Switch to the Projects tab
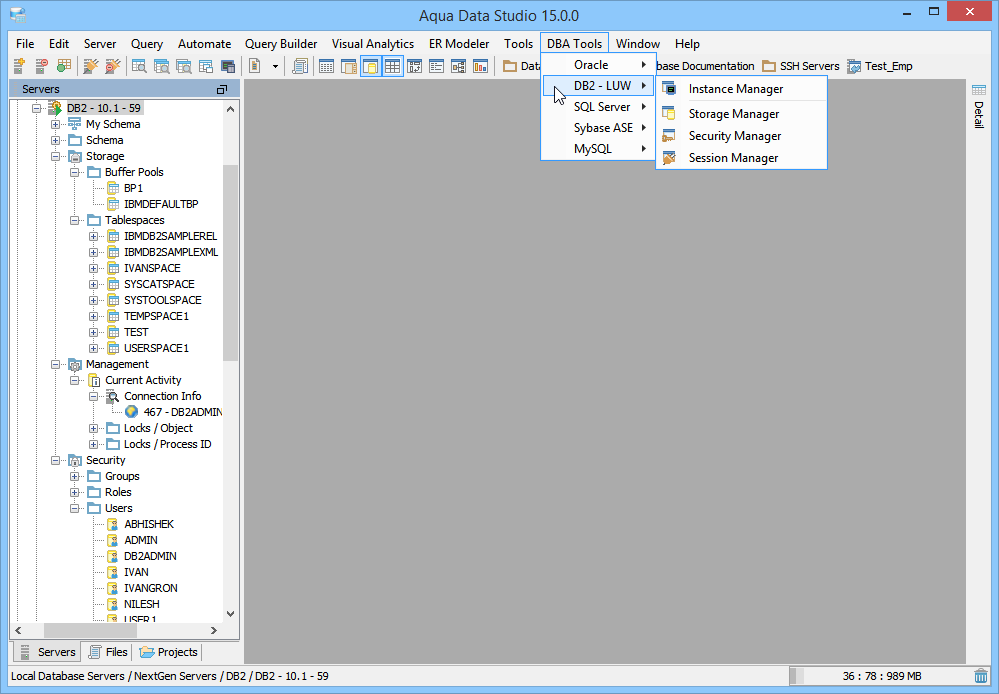999x694 pixels. pyautogui.click(x=168, y=652)
